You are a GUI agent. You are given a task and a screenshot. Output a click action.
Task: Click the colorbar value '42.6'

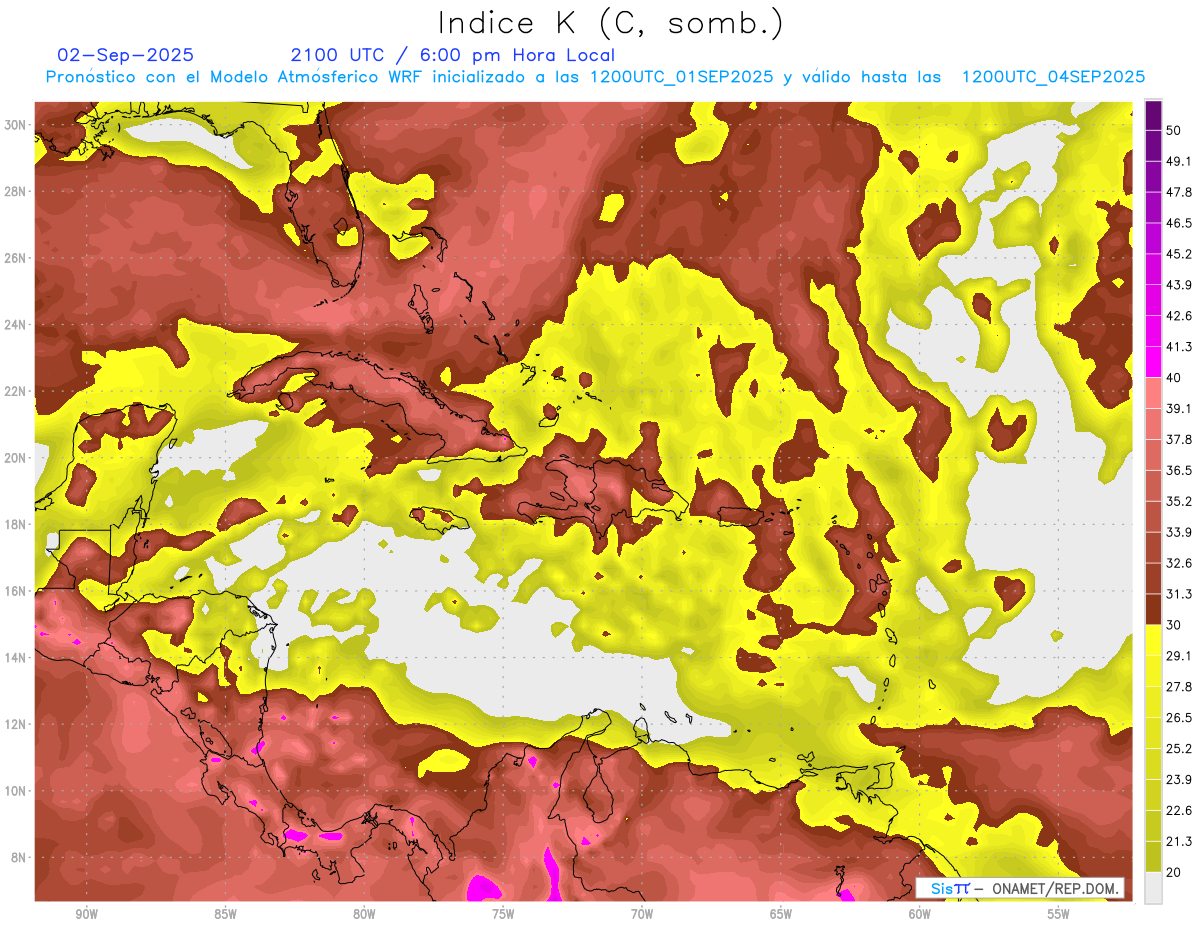1179,316
